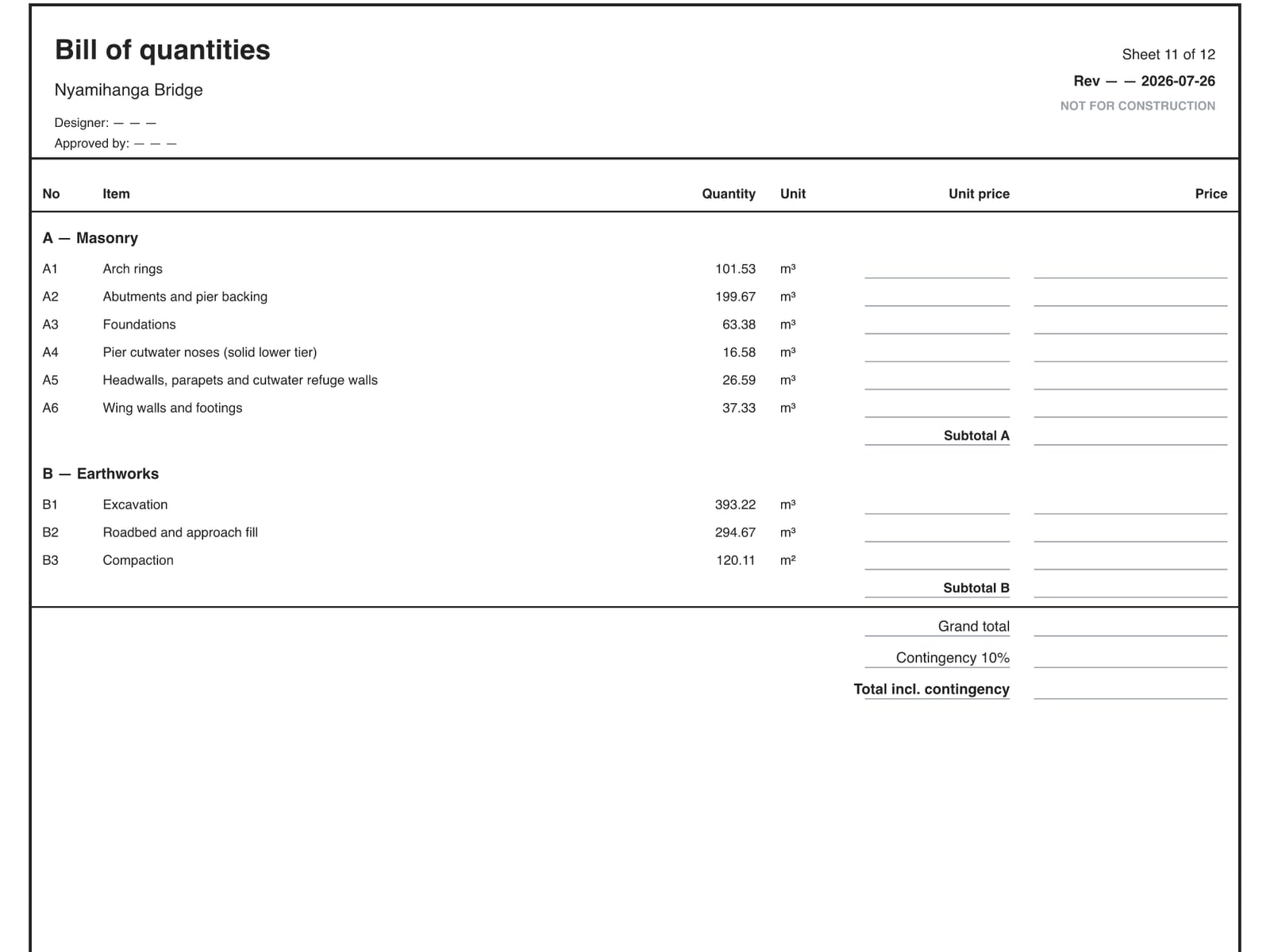Click the 'Bill of quantities' title
1270x952 pixels.
tap(163, 50)
